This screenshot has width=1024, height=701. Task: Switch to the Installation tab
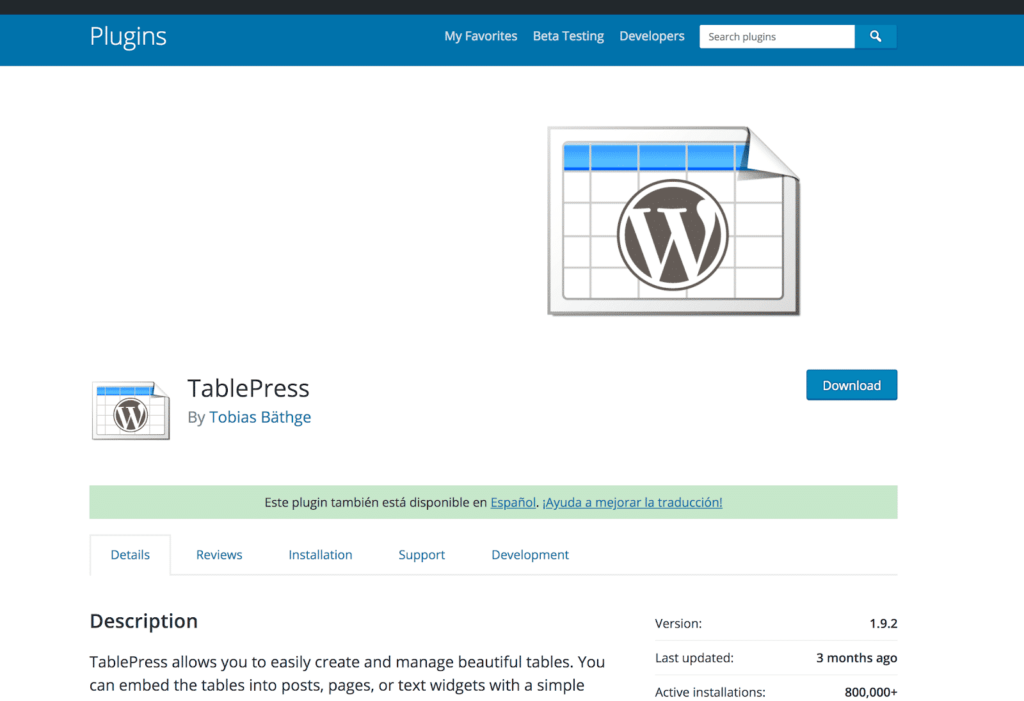click(x=320, y=554)
